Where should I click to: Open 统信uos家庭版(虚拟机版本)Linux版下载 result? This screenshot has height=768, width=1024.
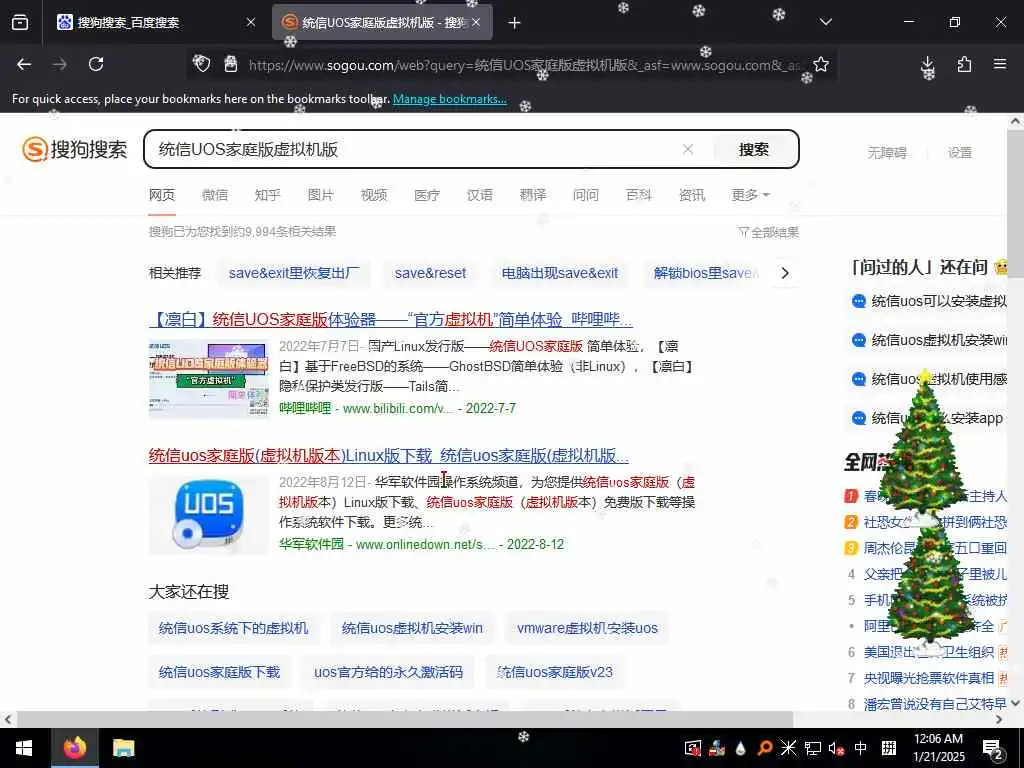[x=389, y=455]
